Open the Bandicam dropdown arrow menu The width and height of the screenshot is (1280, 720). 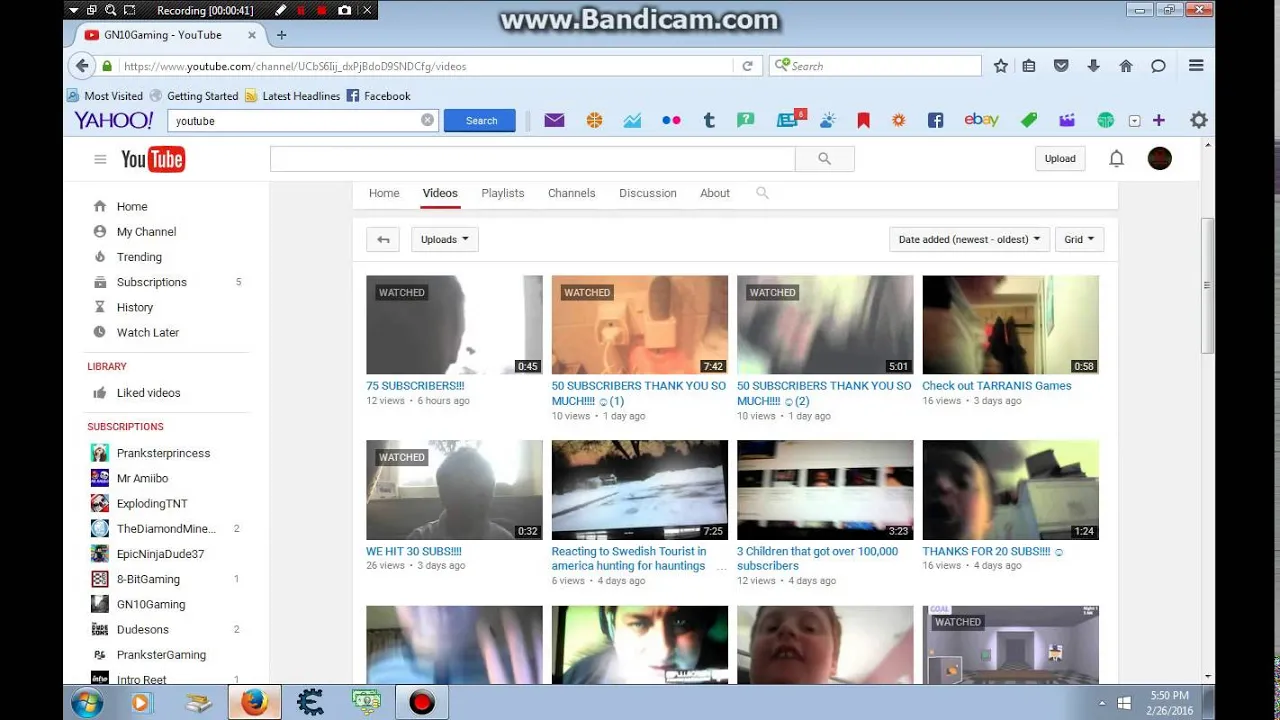(73, 10)
